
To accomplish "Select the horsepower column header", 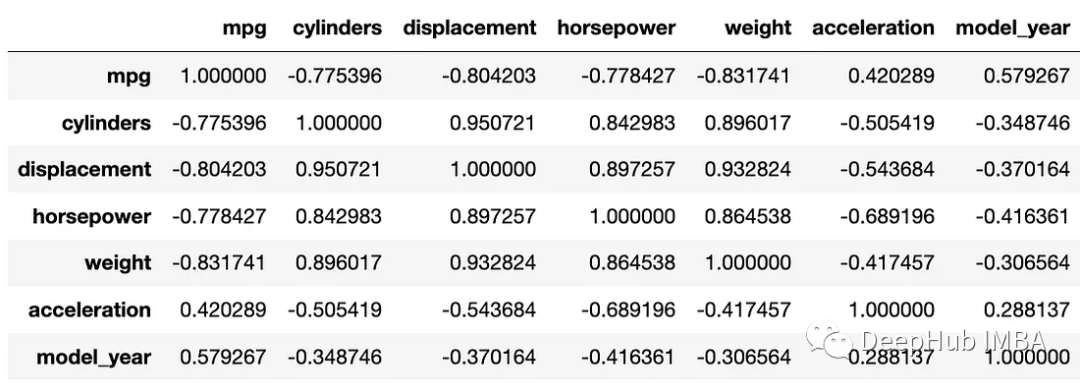I will 616,28.
